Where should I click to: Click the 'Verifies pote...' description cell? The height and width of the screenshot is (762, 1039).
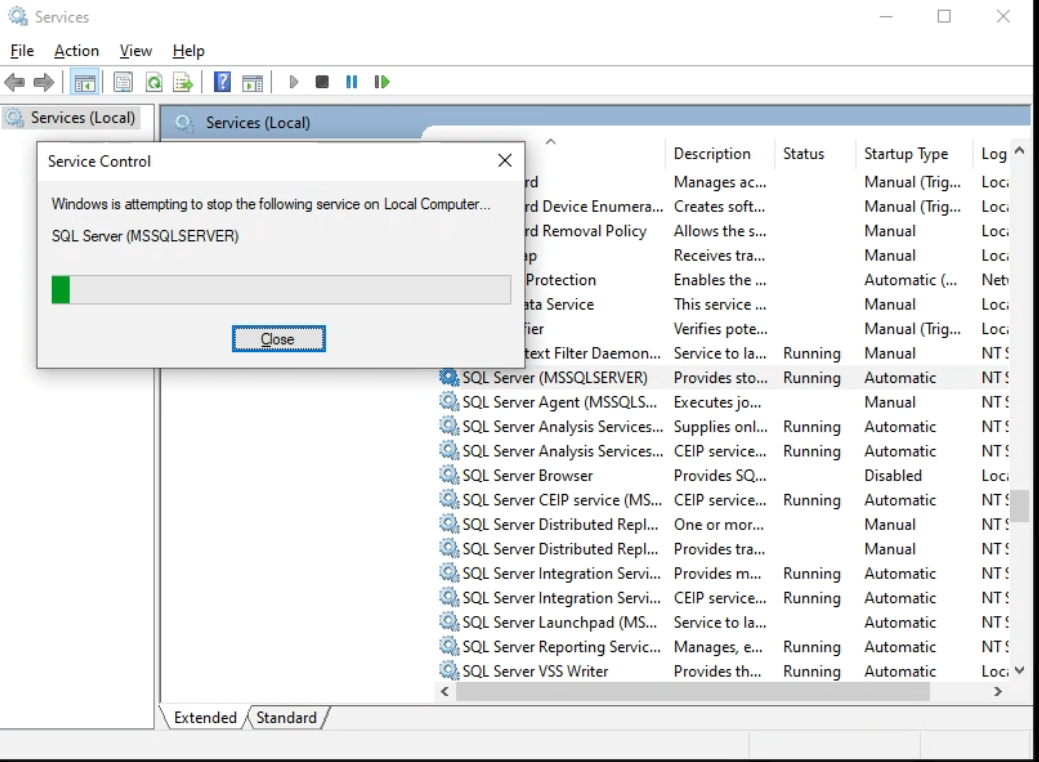[720, 329]
